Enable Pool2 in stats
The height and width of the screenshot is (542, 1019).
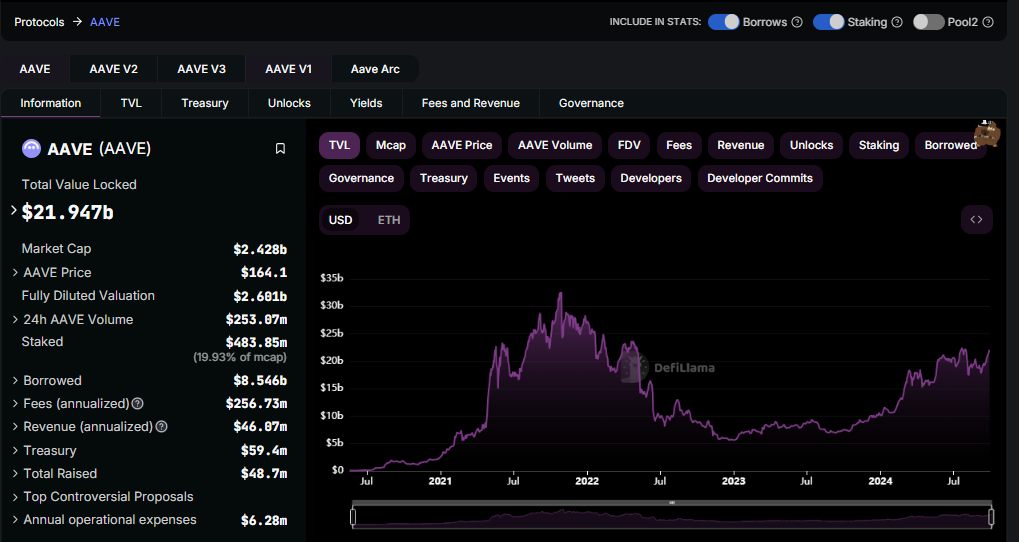[x=928, y=22]
